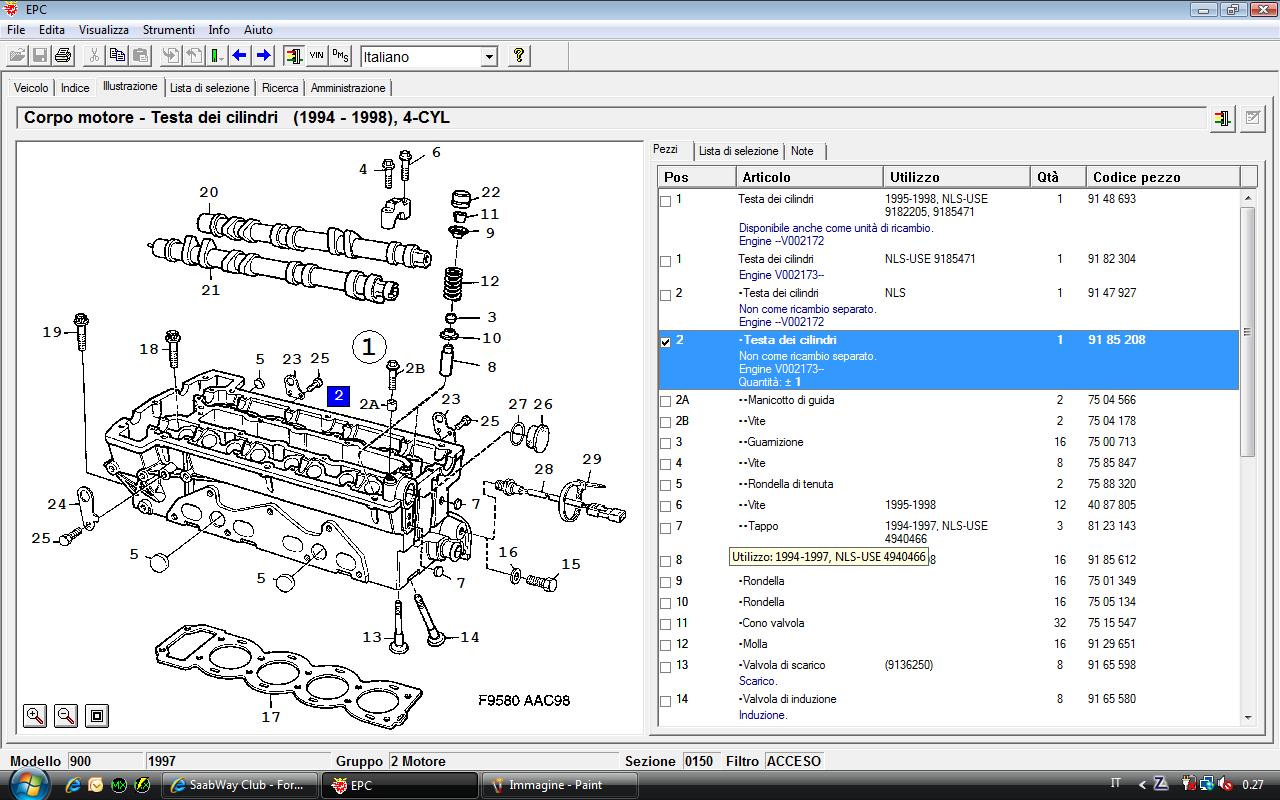Tick checkbox for 3 Guarnizione

(666, 444)
